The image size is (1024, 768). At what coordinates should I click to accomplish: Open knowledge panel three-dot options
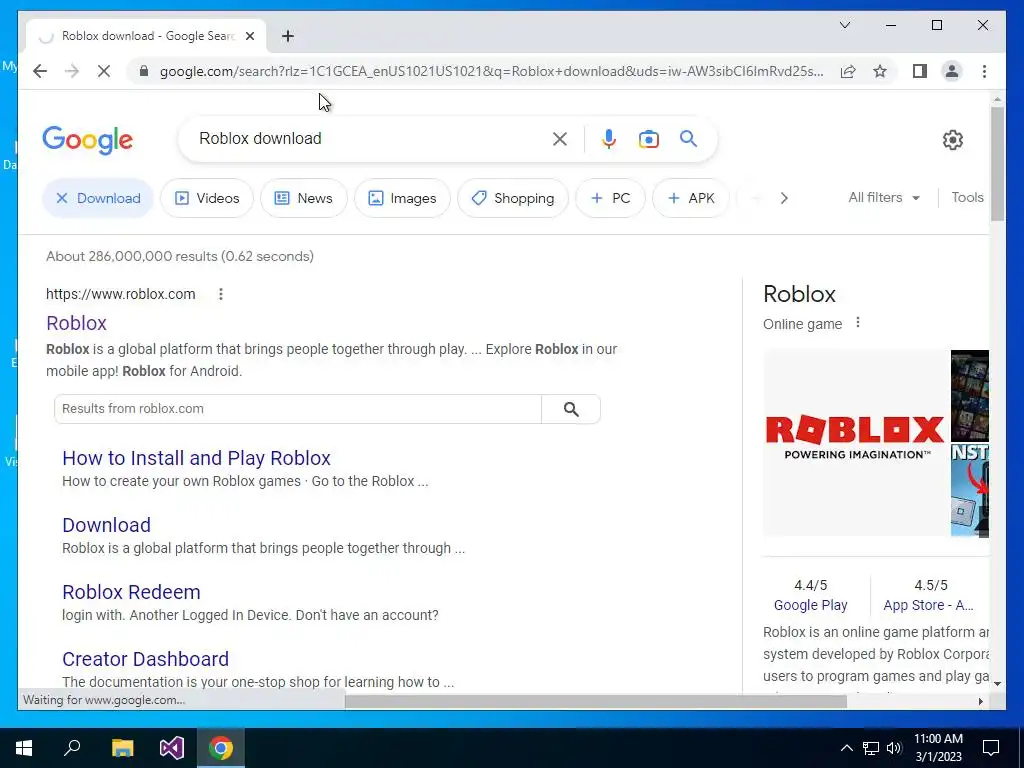tap(857, 323)
